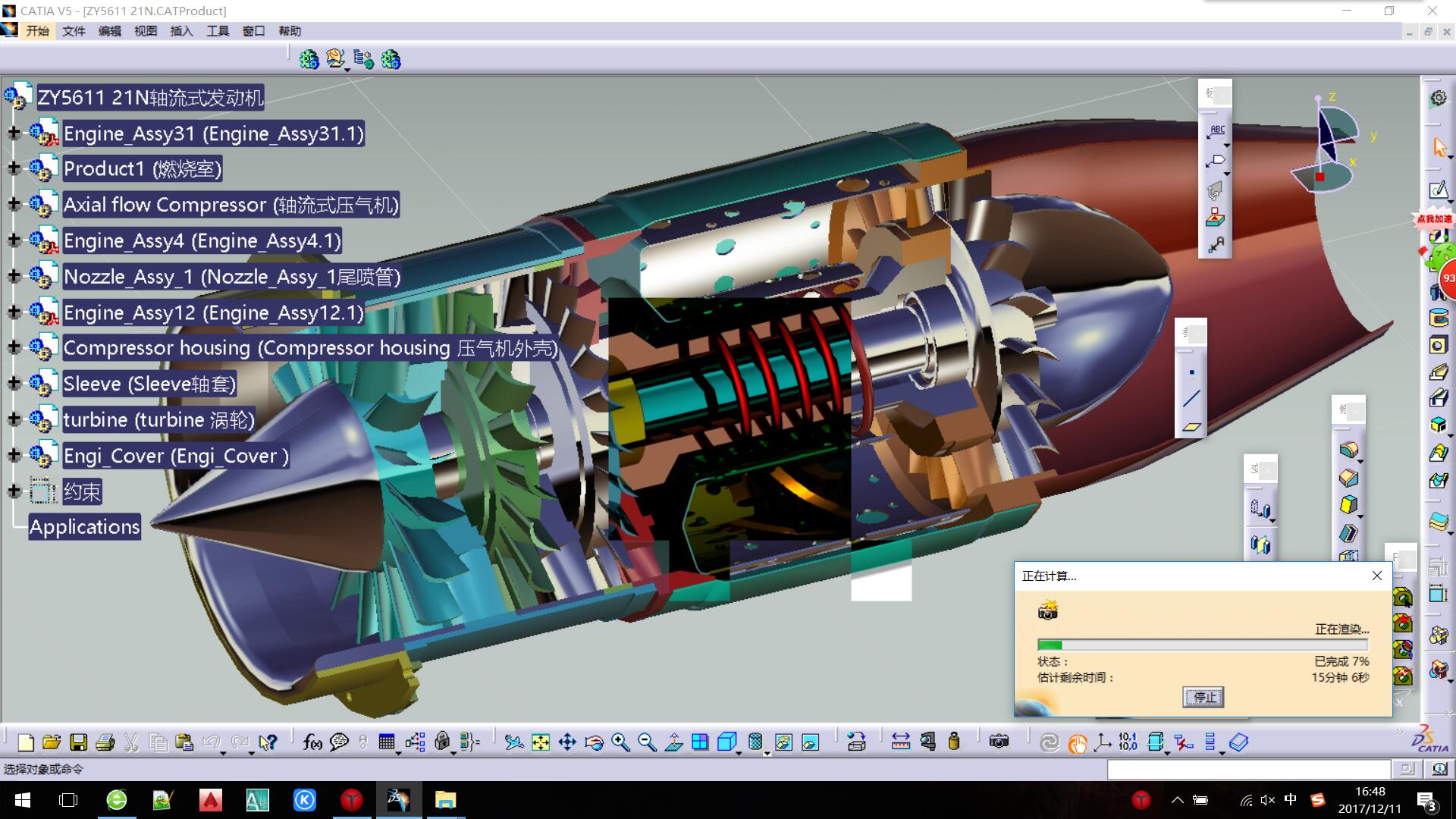Open File Explorer from taskbar
This screenshot has width=1456, height=819.
click(445, 800)
